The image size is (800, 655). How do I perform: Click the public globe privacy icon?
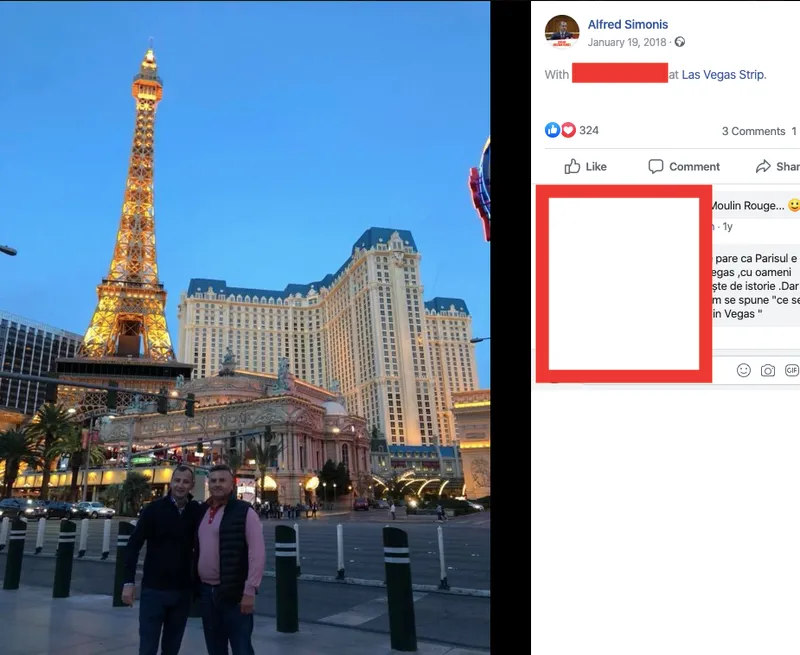tap(680, 42)
